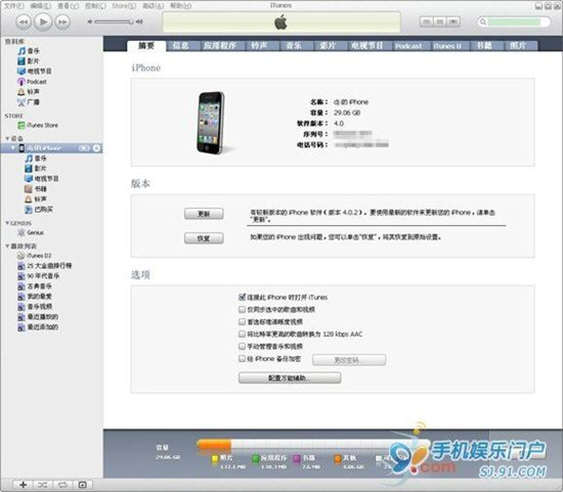563x492 pixels.
Task: Collapse the GENIUS section
Action: click(7, 223)
